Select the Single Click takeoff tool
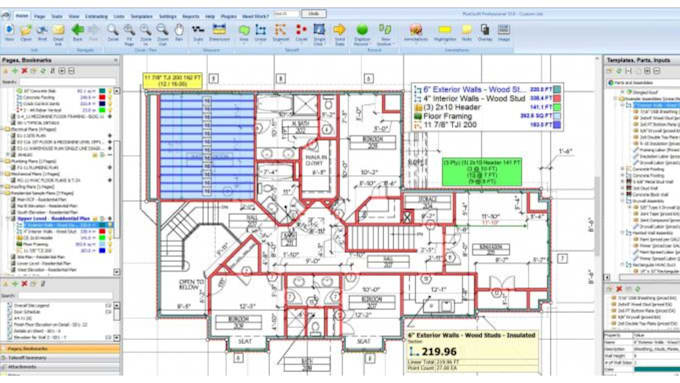 point(319,29)
